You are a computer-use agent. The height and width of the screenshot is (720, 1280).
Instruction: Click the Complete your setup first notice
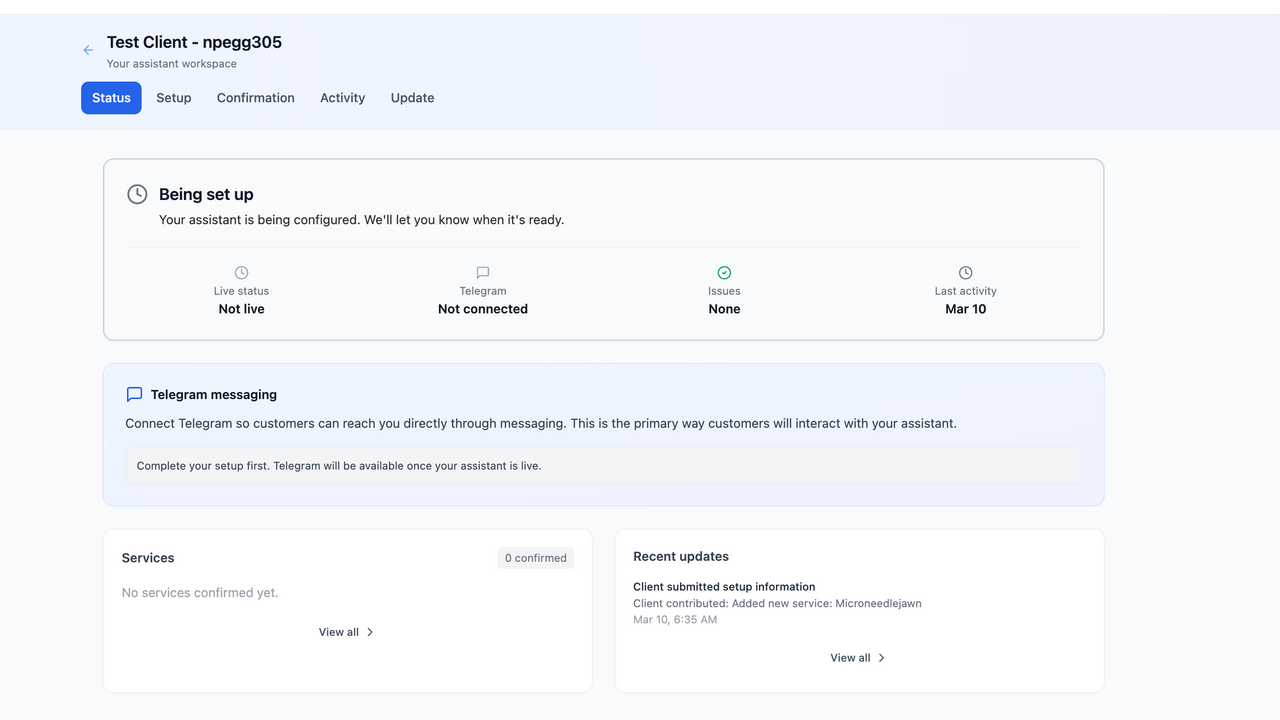603,466
